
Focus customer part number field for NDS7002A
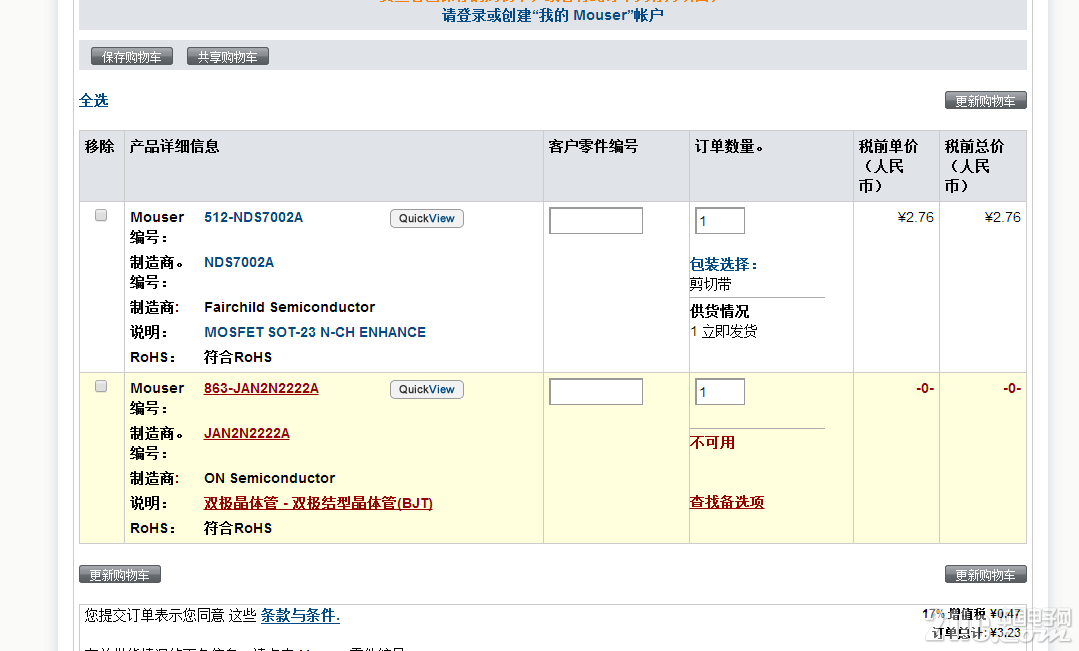click(x=596, y=220)
